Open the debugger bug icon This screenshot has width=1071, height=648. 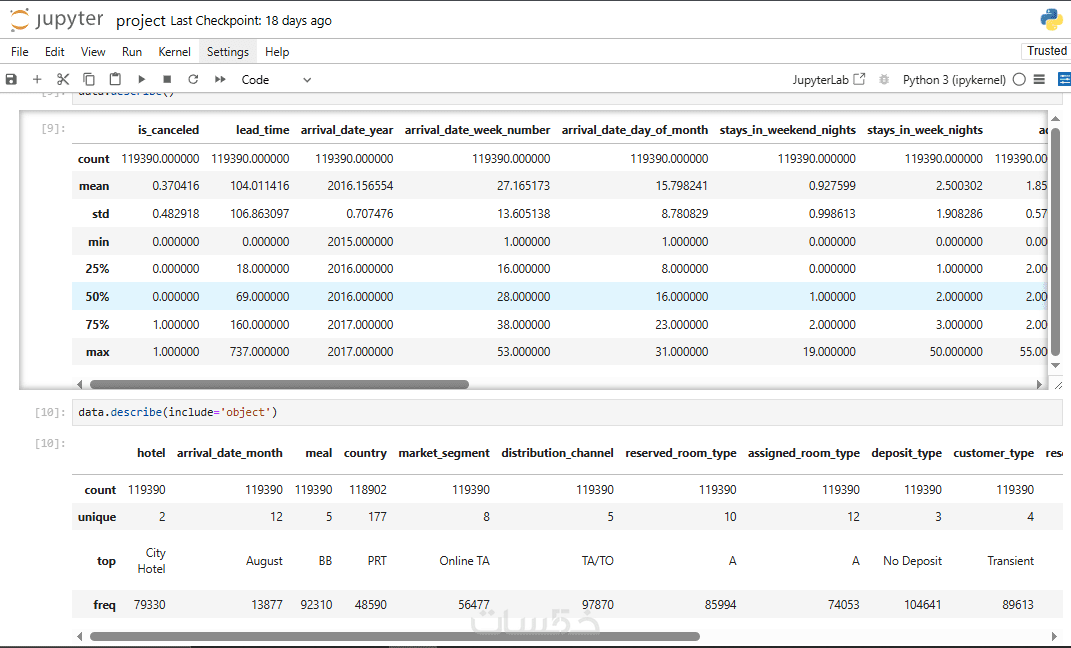[x=884, y=79]
